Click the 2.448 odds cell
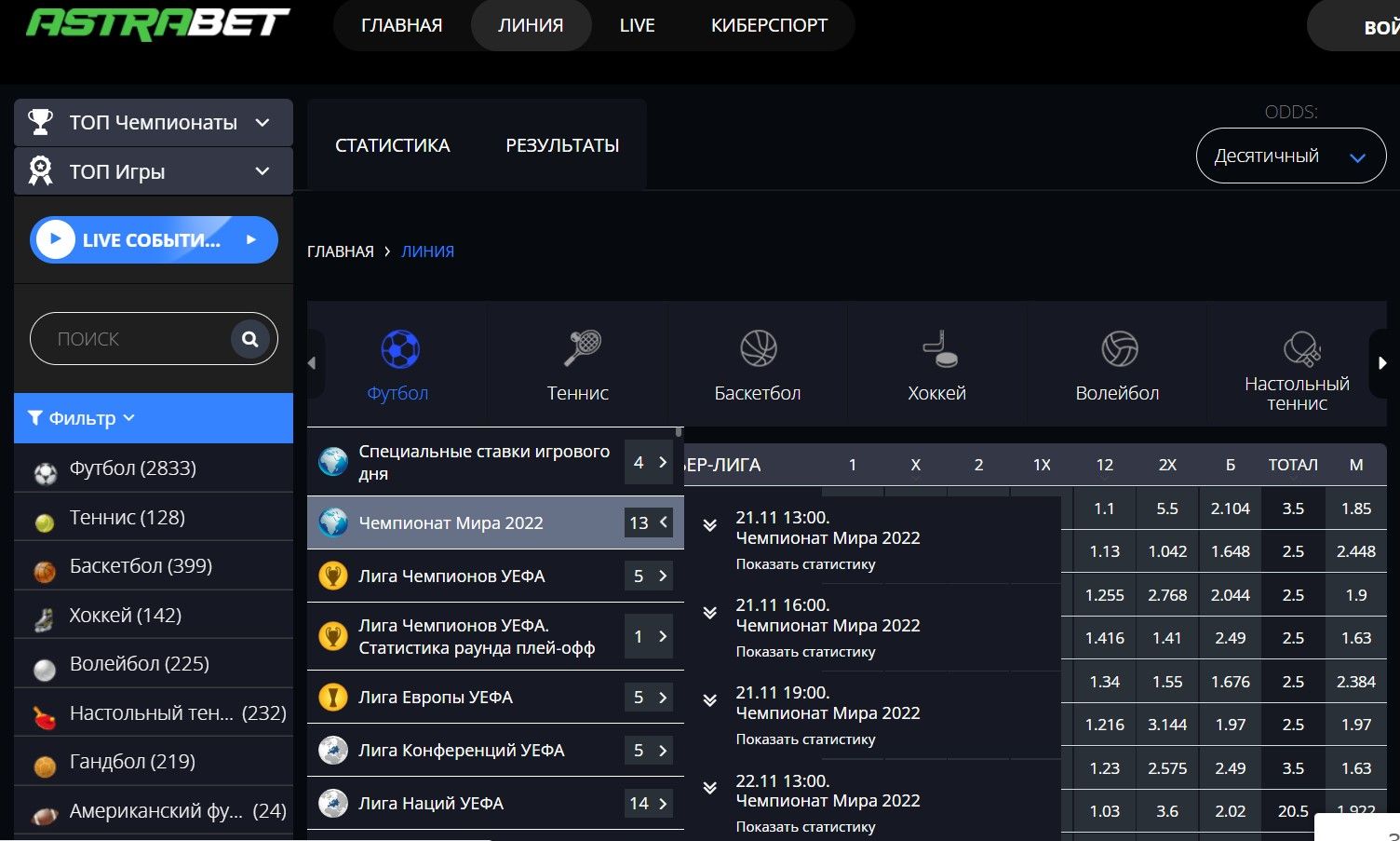 (1356, 551)
